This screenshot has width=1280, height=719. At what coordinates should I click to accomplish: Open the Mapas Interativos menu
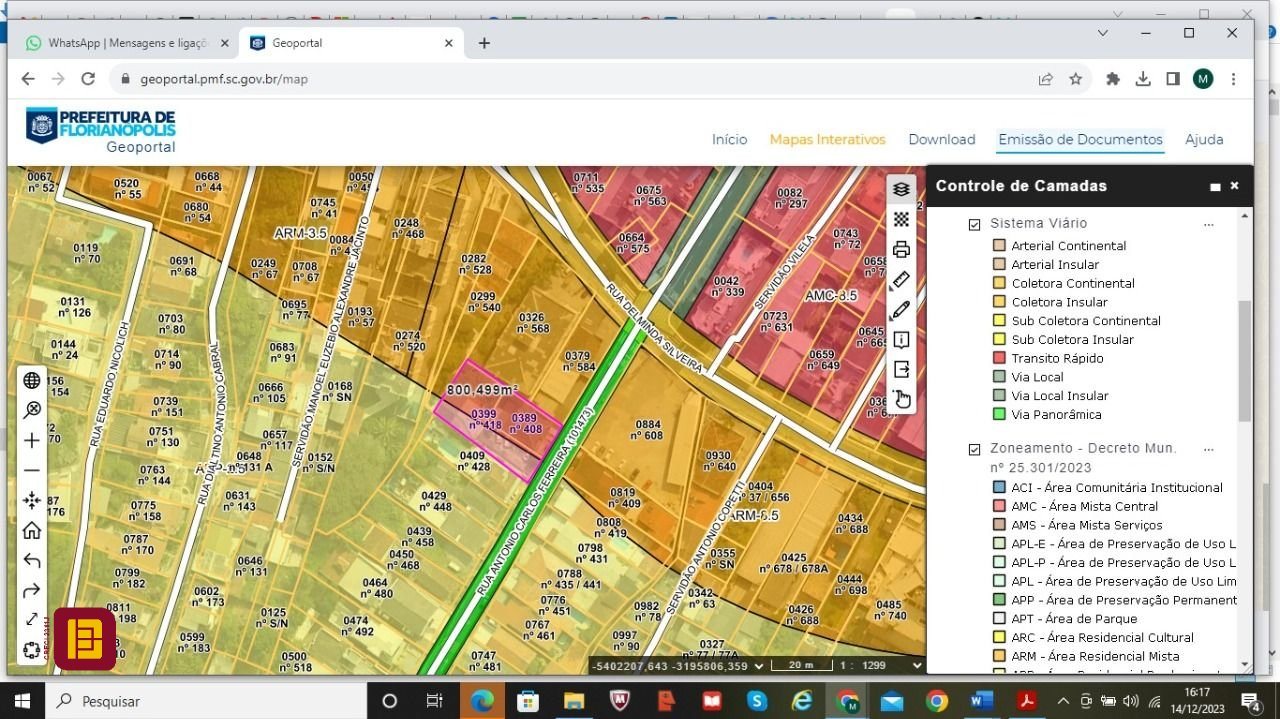(x=827, y=140)
